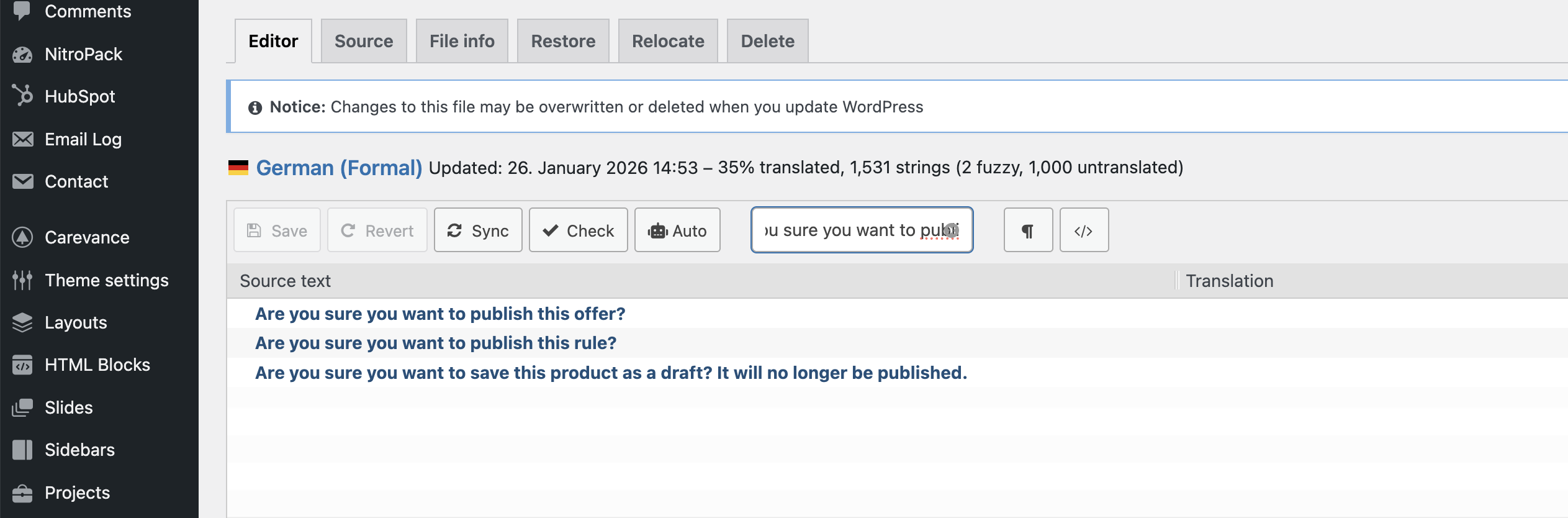Image resolution: width=1568 pixels, height=518 pixels.
Task: Run the Check button
Action: 578,230
